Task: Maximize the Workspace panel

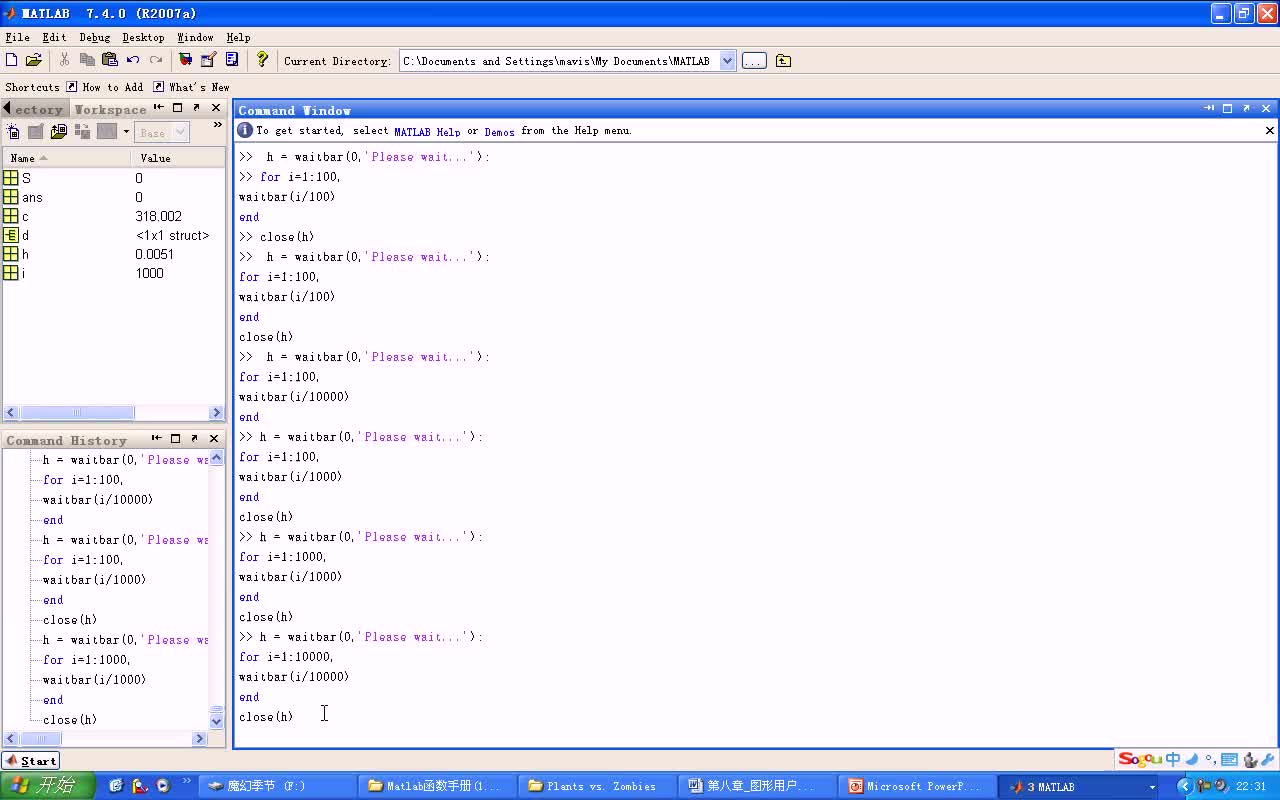Action: 178,108
